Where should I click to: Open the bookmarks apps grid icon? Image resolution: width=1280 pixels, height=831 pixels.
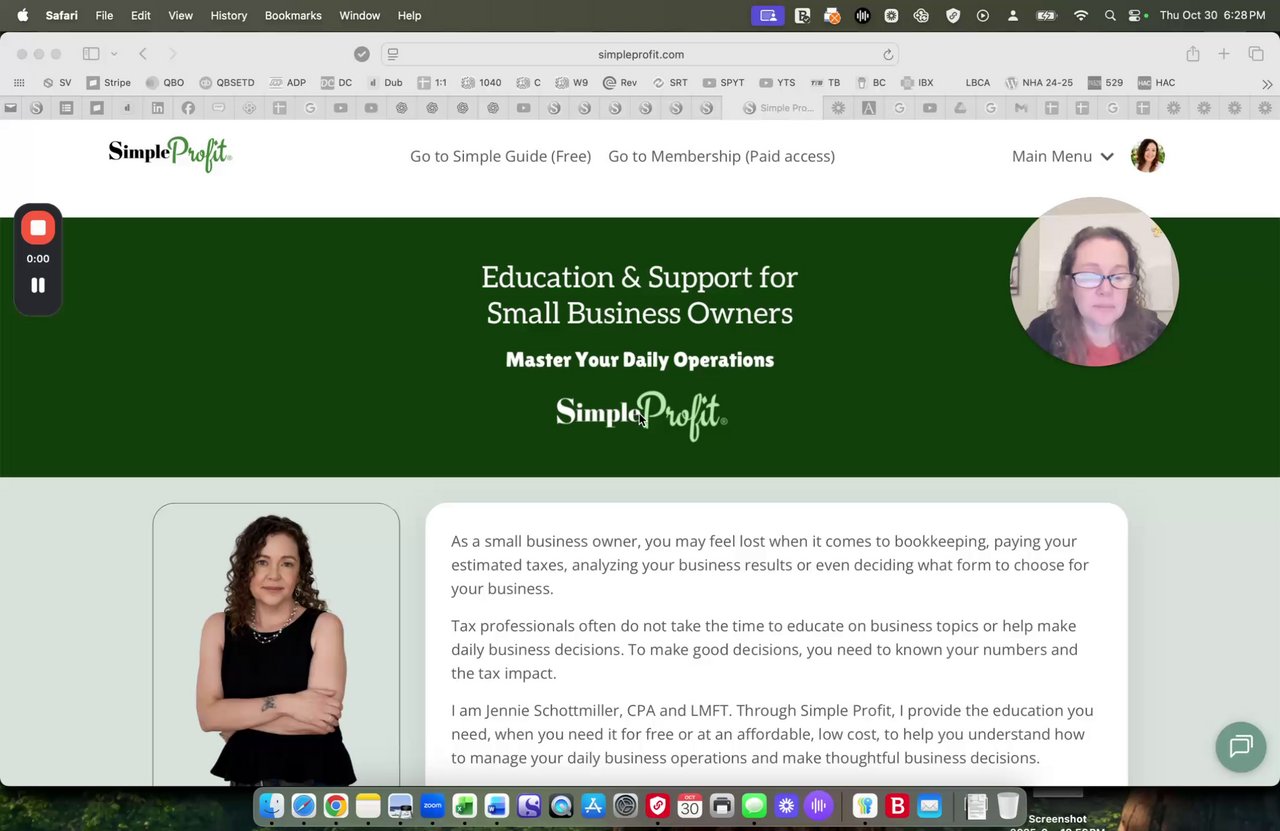pyautogui.click(x=19, y=83)
